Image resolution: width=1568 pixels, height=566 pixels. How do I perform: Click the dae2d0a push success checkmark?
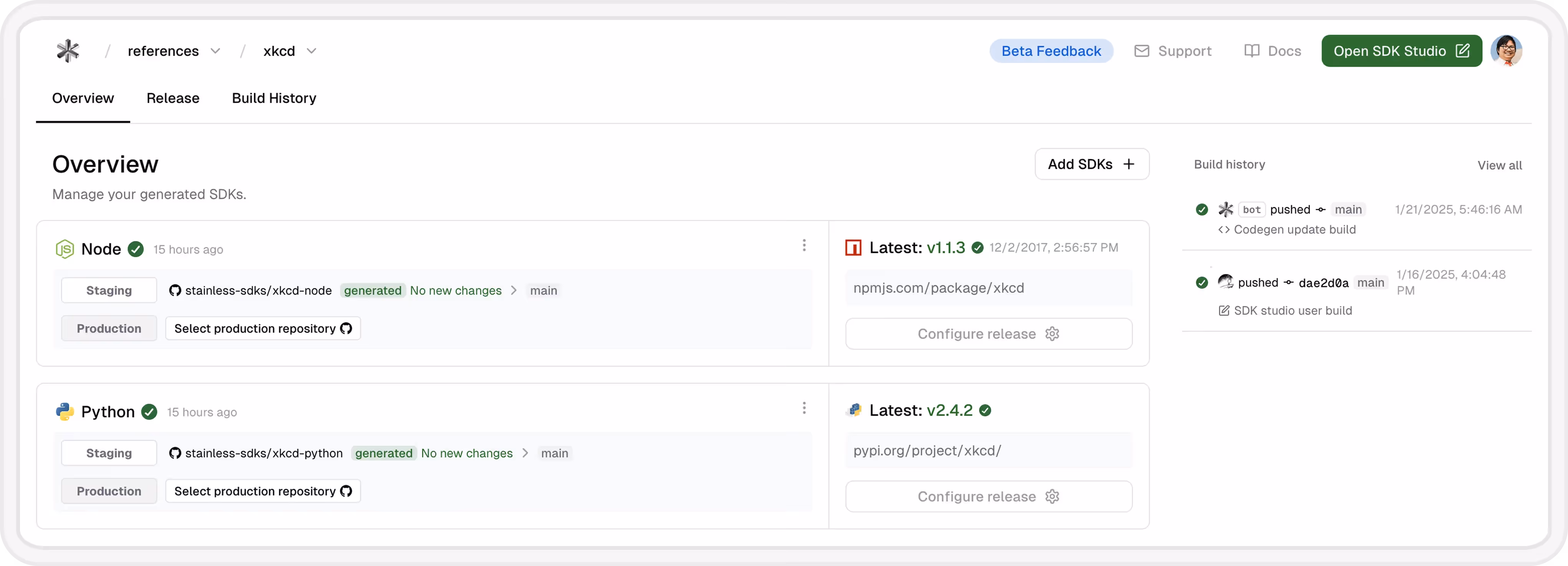1202,282
